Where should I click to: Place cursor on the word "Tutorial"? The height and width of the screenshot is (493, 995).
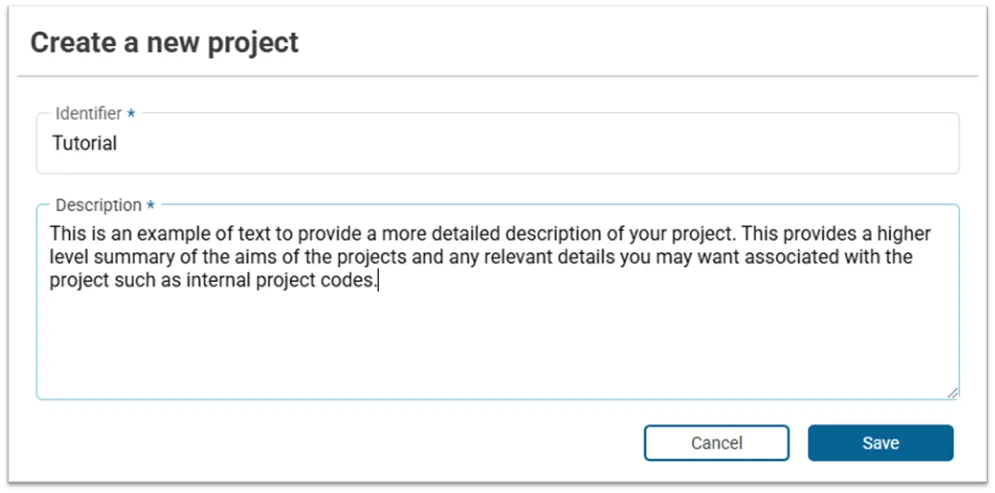point(84,143)
